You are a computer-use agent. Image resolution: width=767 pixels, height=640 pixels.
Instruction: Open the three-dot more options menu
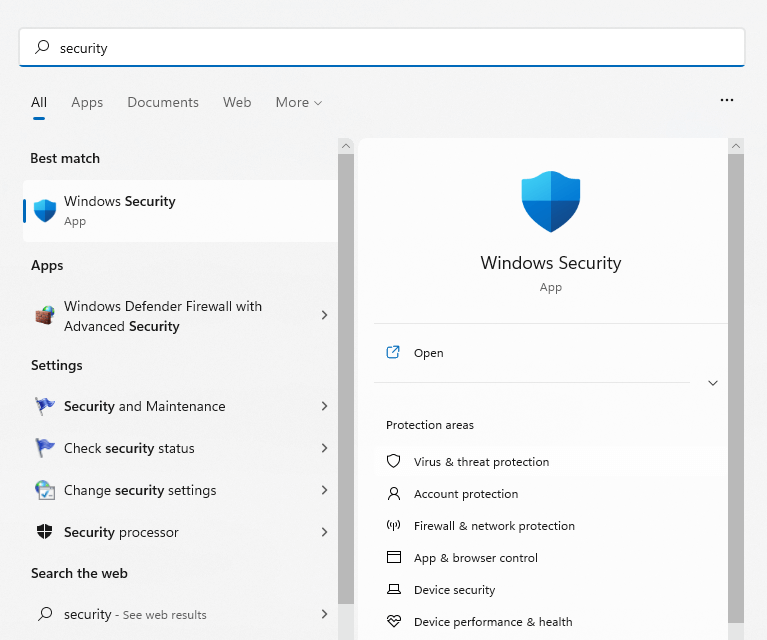[727, 101]
